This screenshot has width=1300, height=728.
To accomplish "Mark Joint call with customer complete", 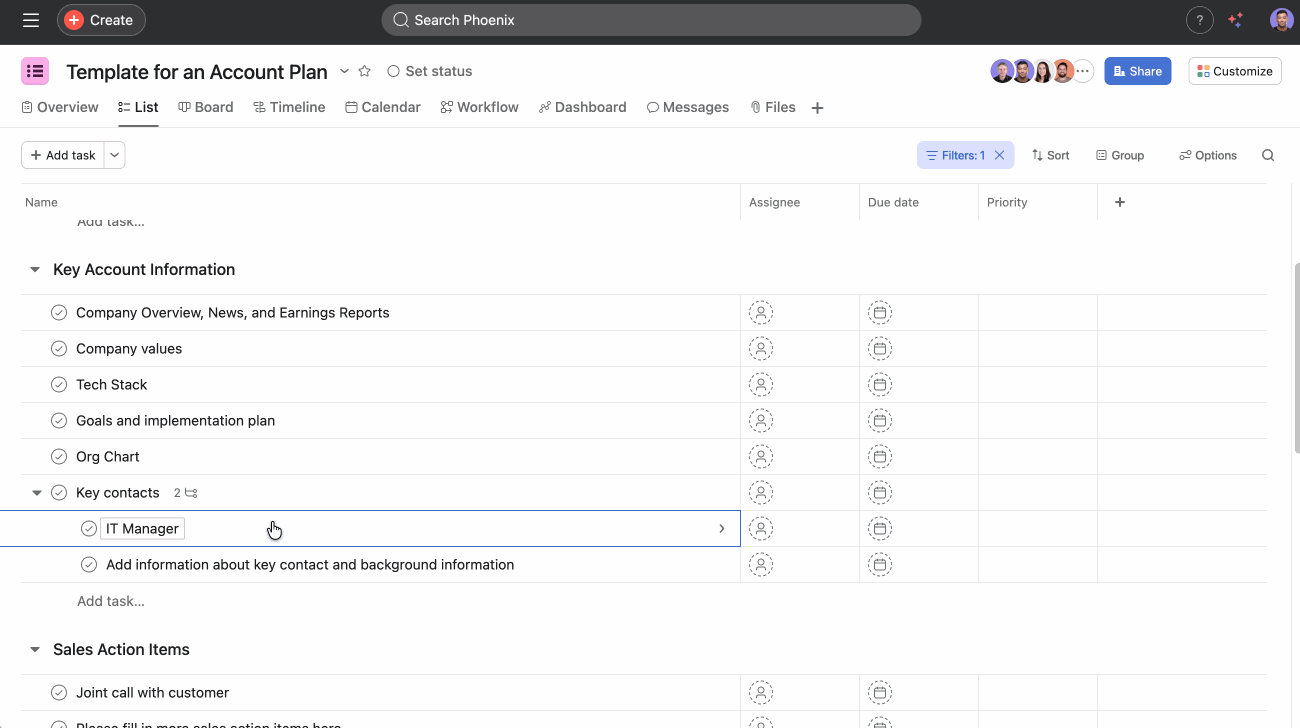I will click(x=59, y=693).
